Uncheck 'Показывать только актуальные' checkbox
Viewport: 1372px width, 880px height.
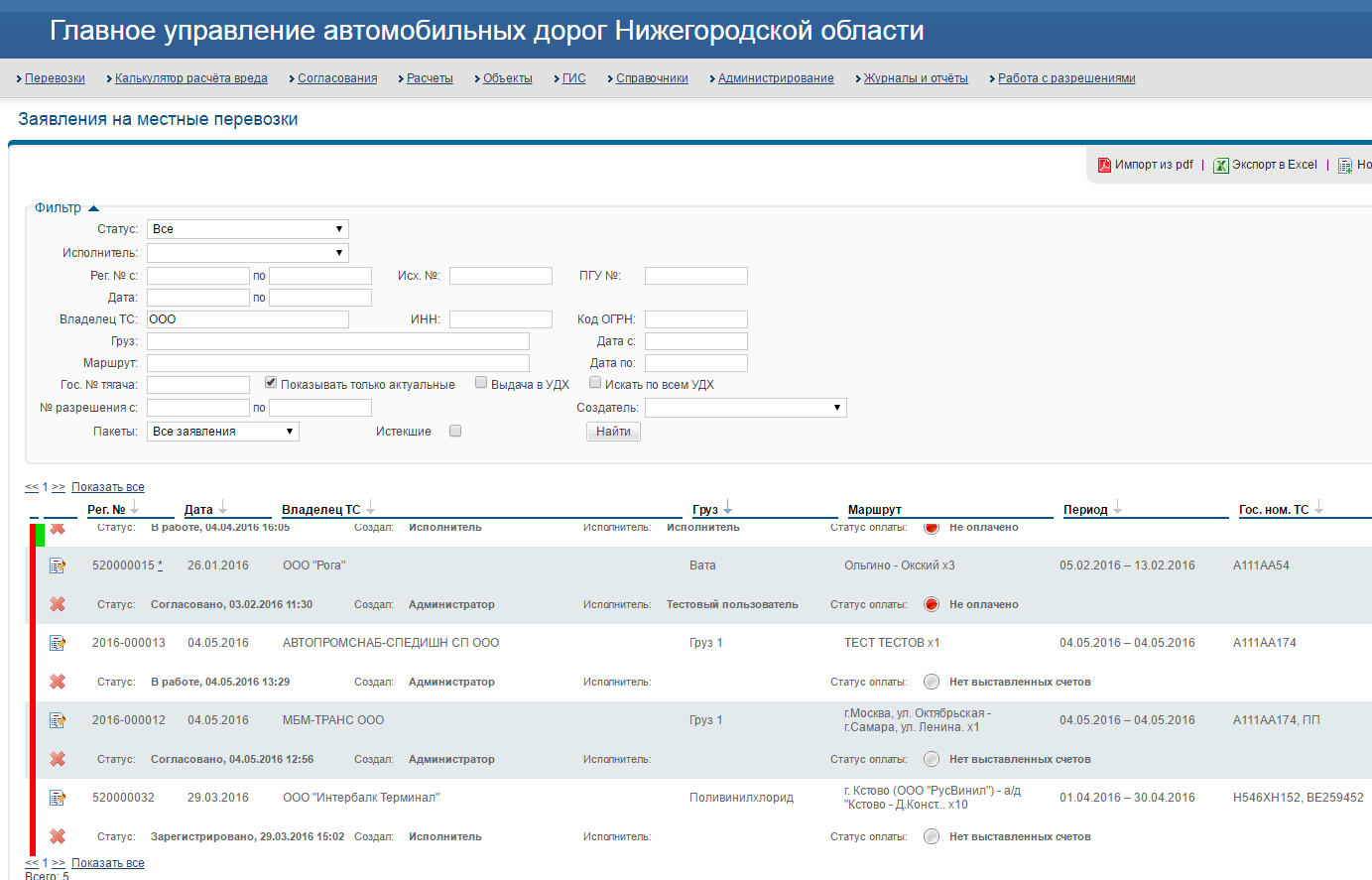(271, 383)
